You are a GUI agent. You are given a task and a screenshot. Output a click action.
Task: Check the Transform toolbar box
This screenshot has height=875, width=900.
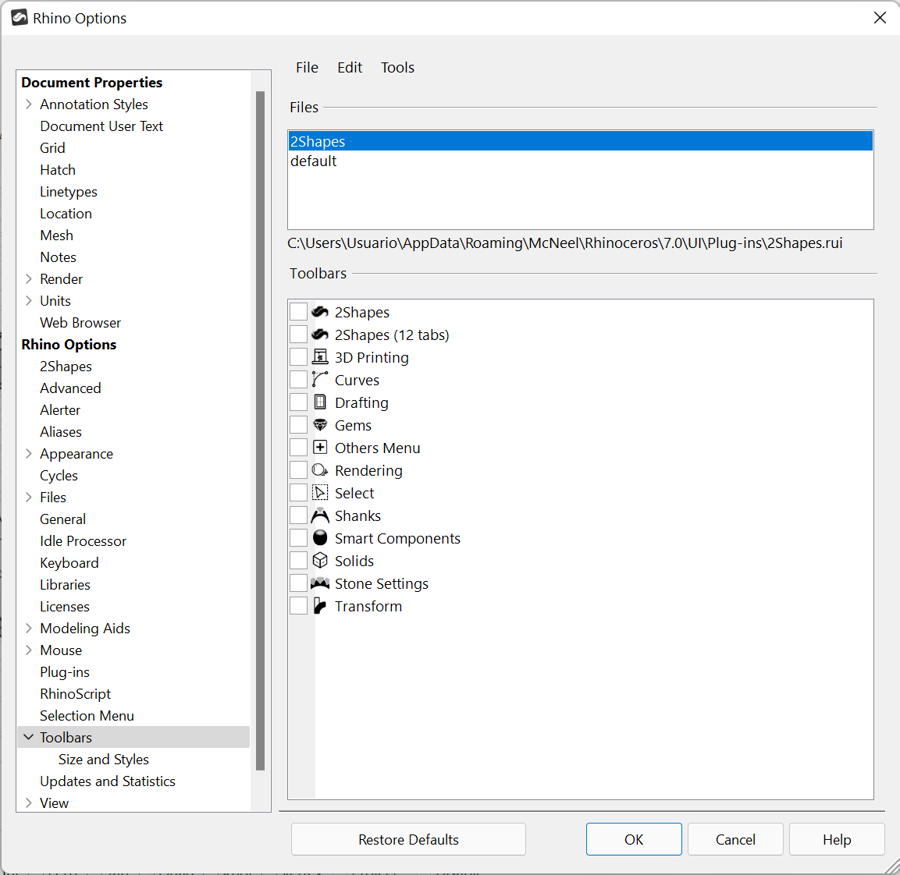299,606
